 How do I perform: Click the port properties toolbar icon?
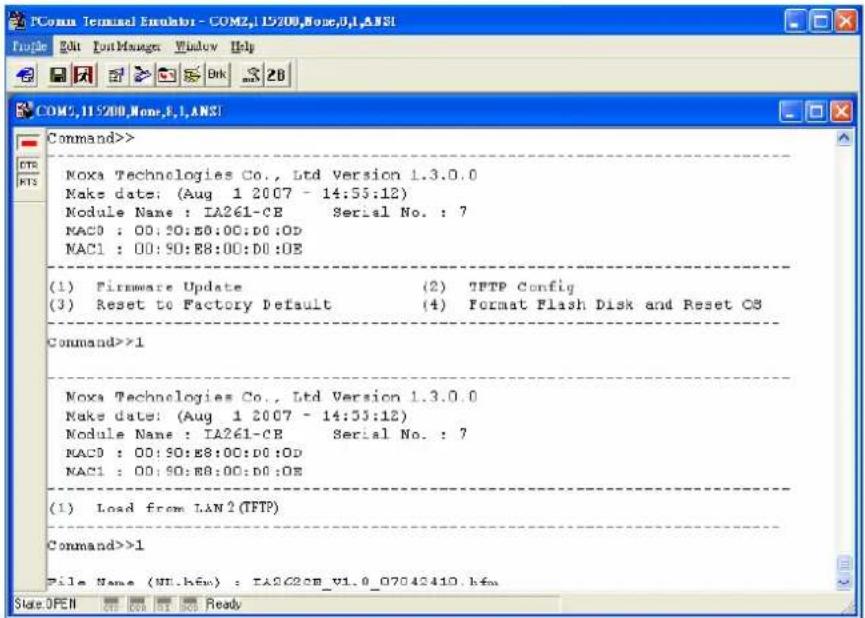116,75
